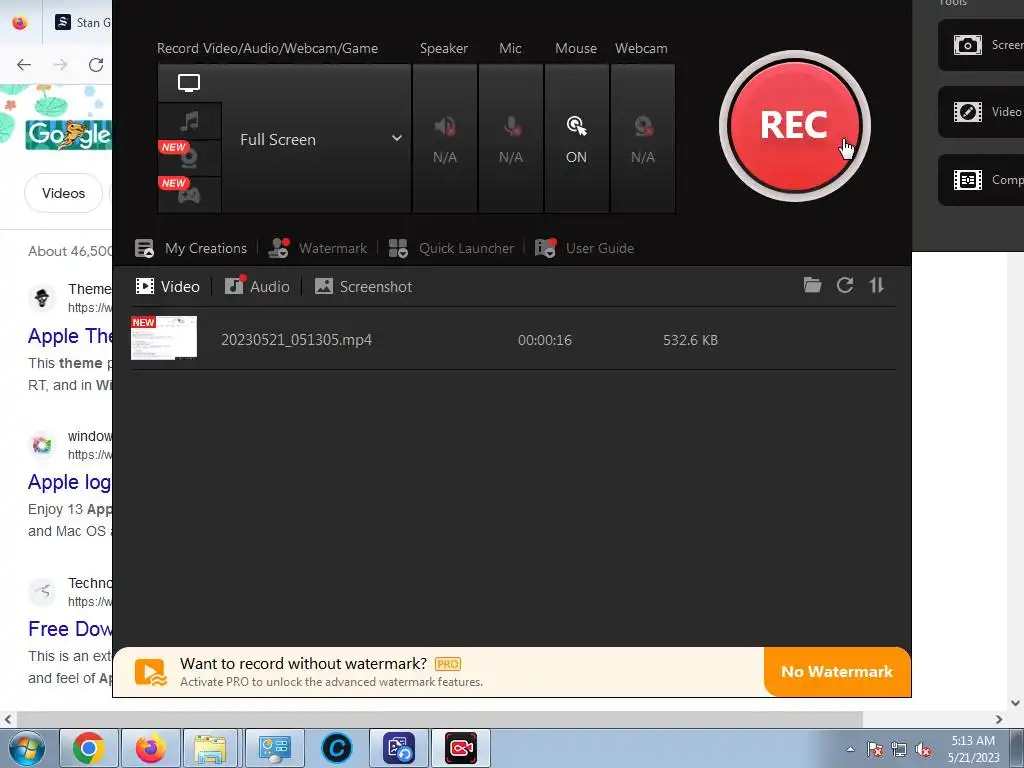Change the sort order of recordings
This screenshot has width=1024, height=768.
[876, 285]
